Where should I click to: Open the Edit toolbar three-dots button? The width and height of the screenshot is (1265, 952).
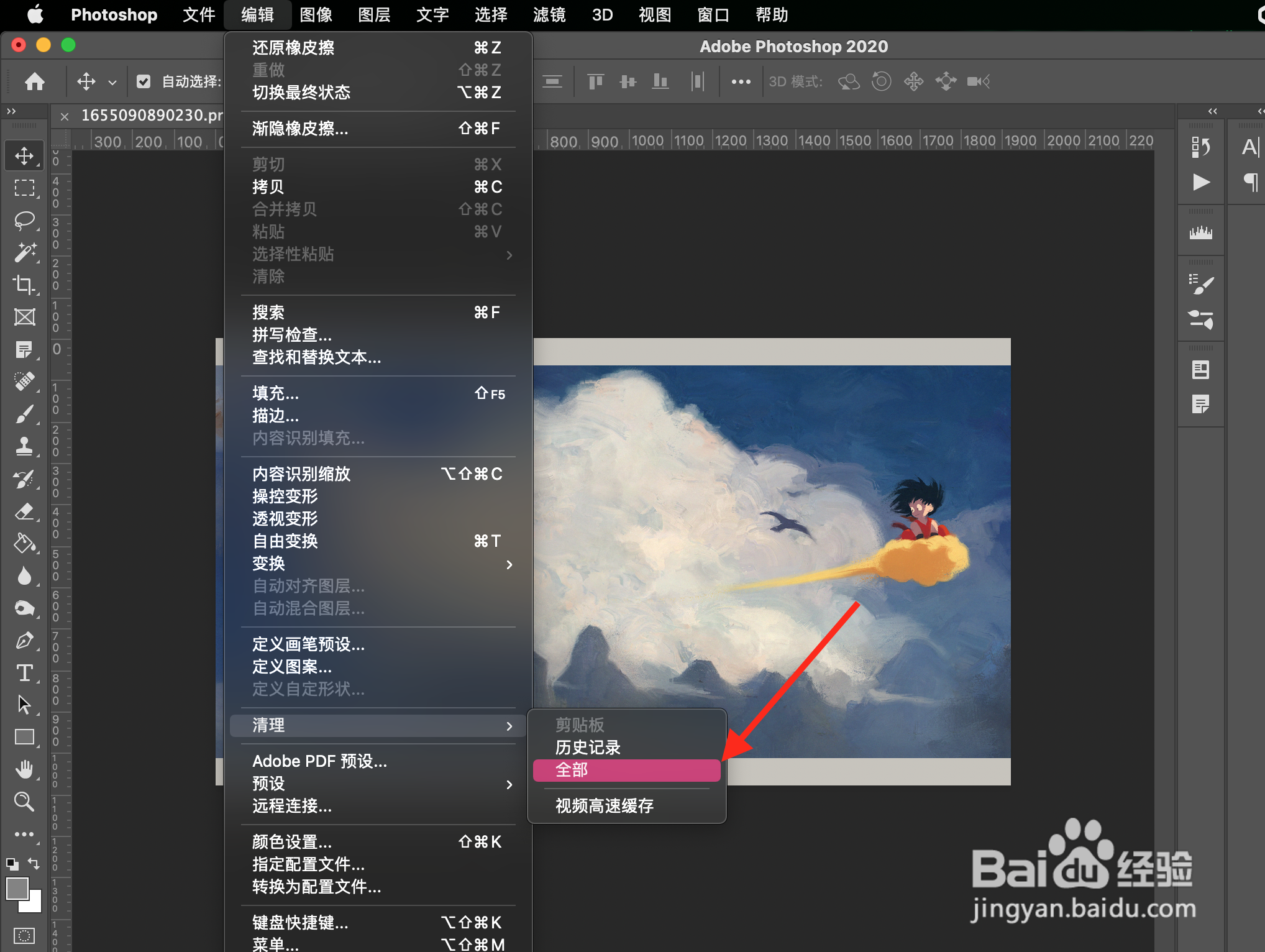(x=24, y=834)
